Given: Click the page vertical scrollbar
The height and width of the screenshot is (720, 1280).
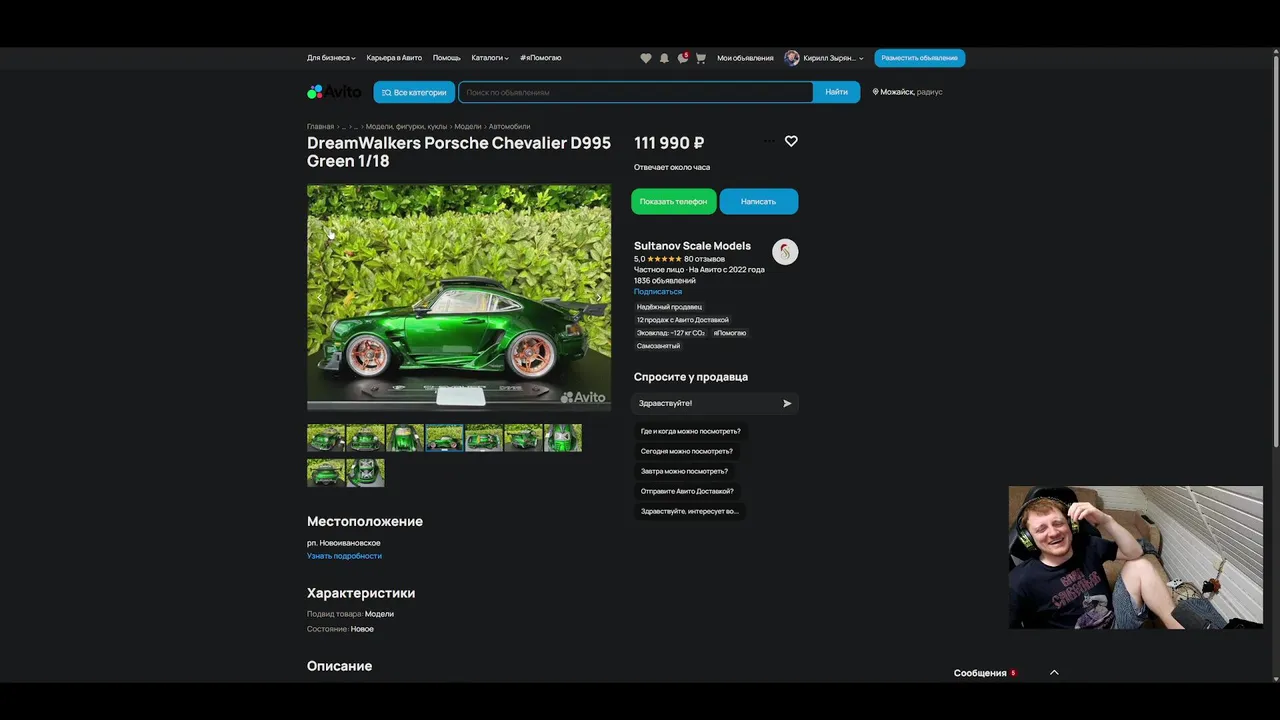Looking at the screenshot, I should click(x=1275, y=250).
